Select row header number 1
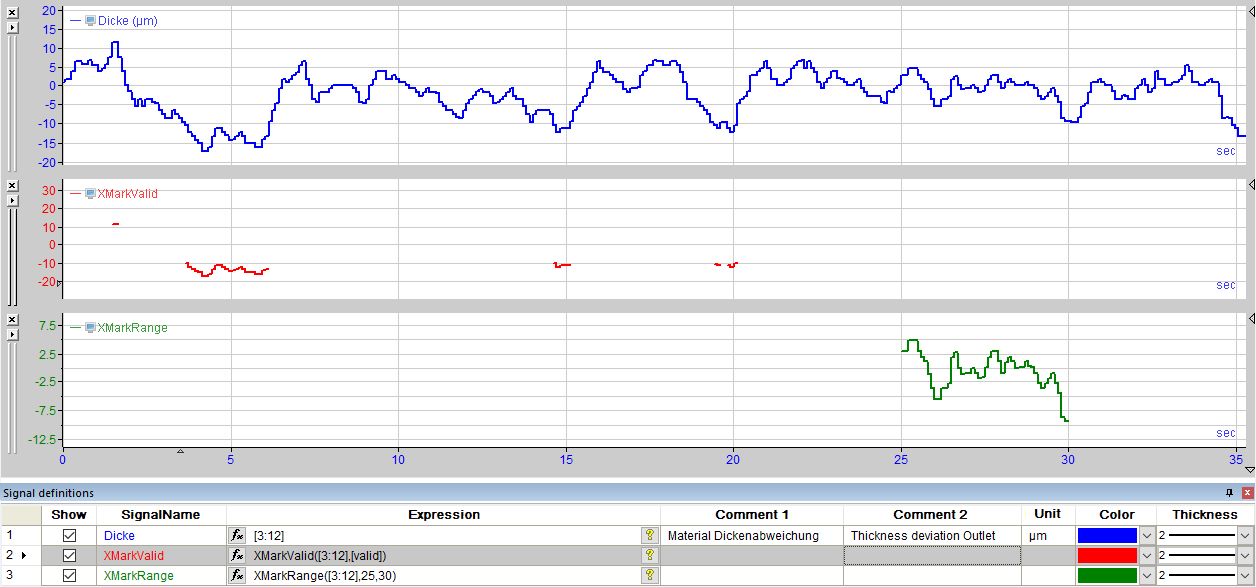 click(x=20, y=536)
